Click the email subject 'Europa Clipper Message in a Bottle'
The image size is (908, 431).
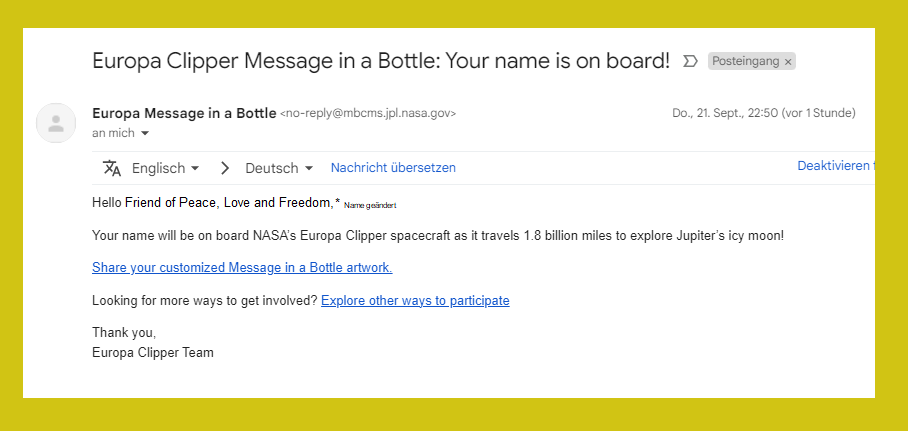pos(259,61)
